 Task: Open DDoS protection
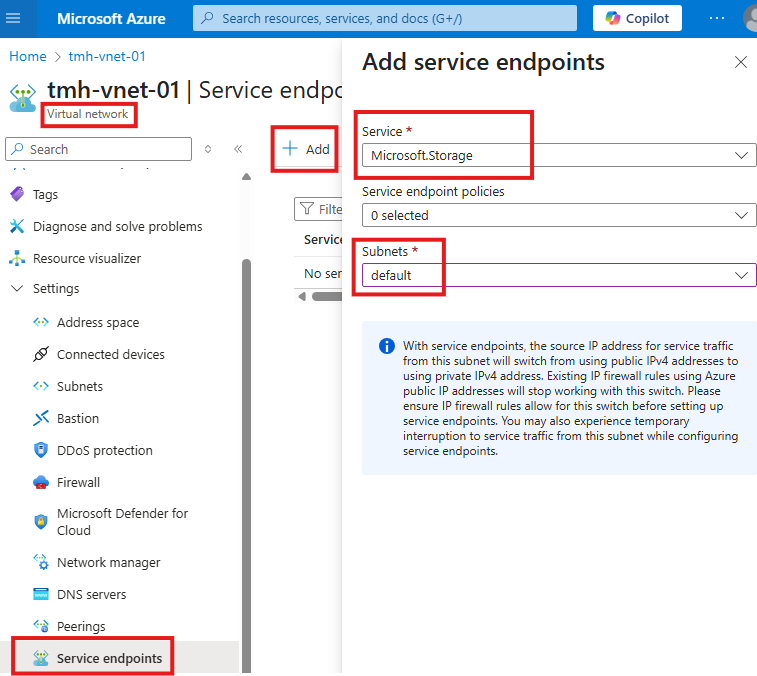[x=105, y=451]
